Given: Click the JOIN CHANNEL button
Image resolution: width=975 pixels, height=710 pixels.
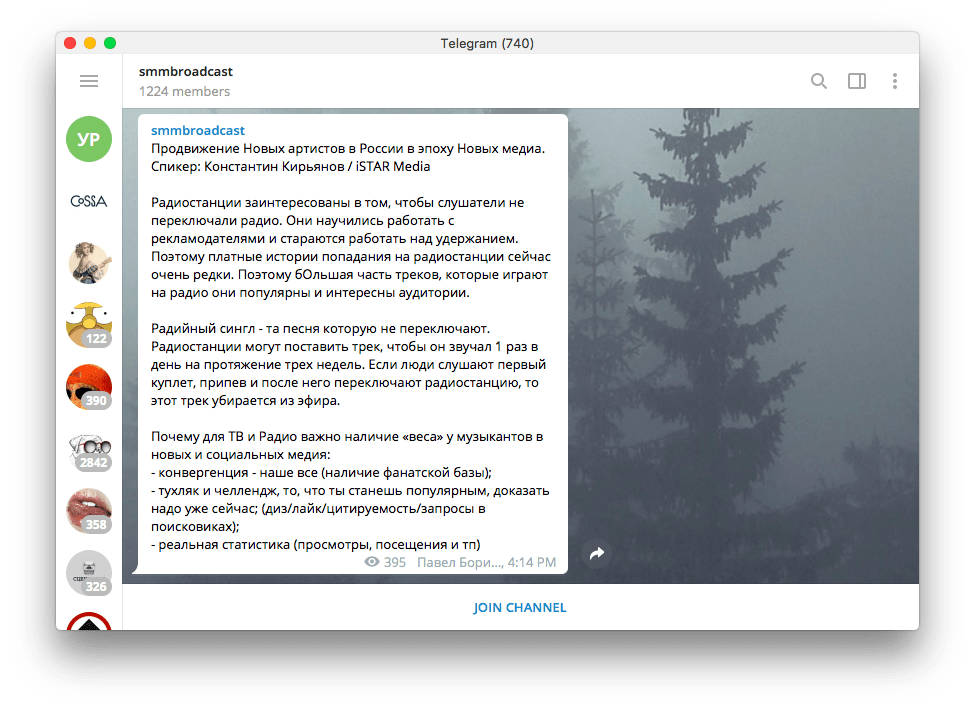Looking at the screenshot, I should 520,607.
